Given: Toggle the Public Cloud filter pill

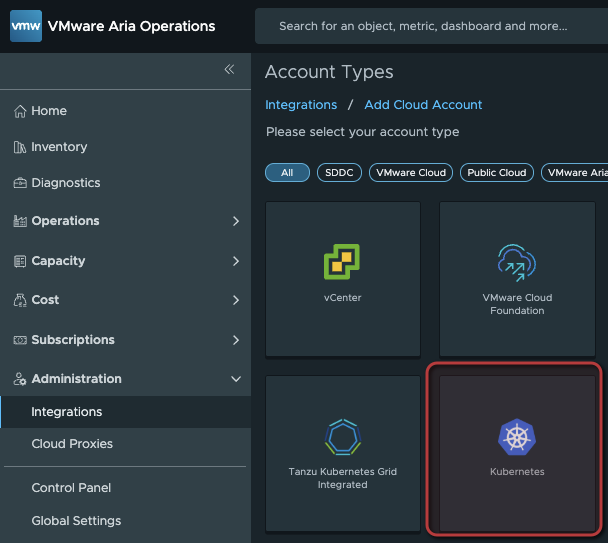Looking at the screenshot, I should click(x=497, y=173).
